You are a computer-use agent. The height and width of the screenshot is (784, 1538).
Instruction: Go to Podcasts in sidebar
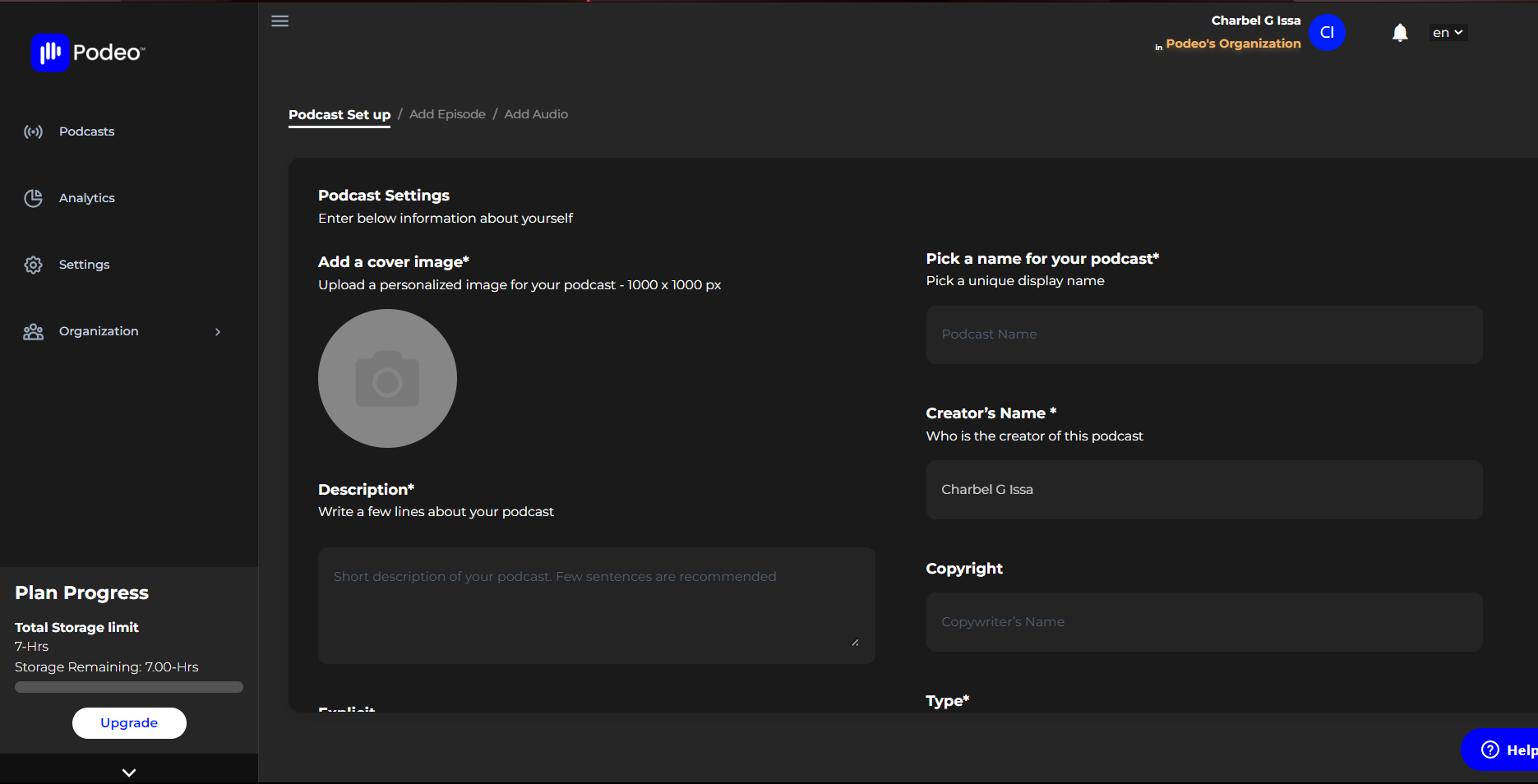pos(86,131)
